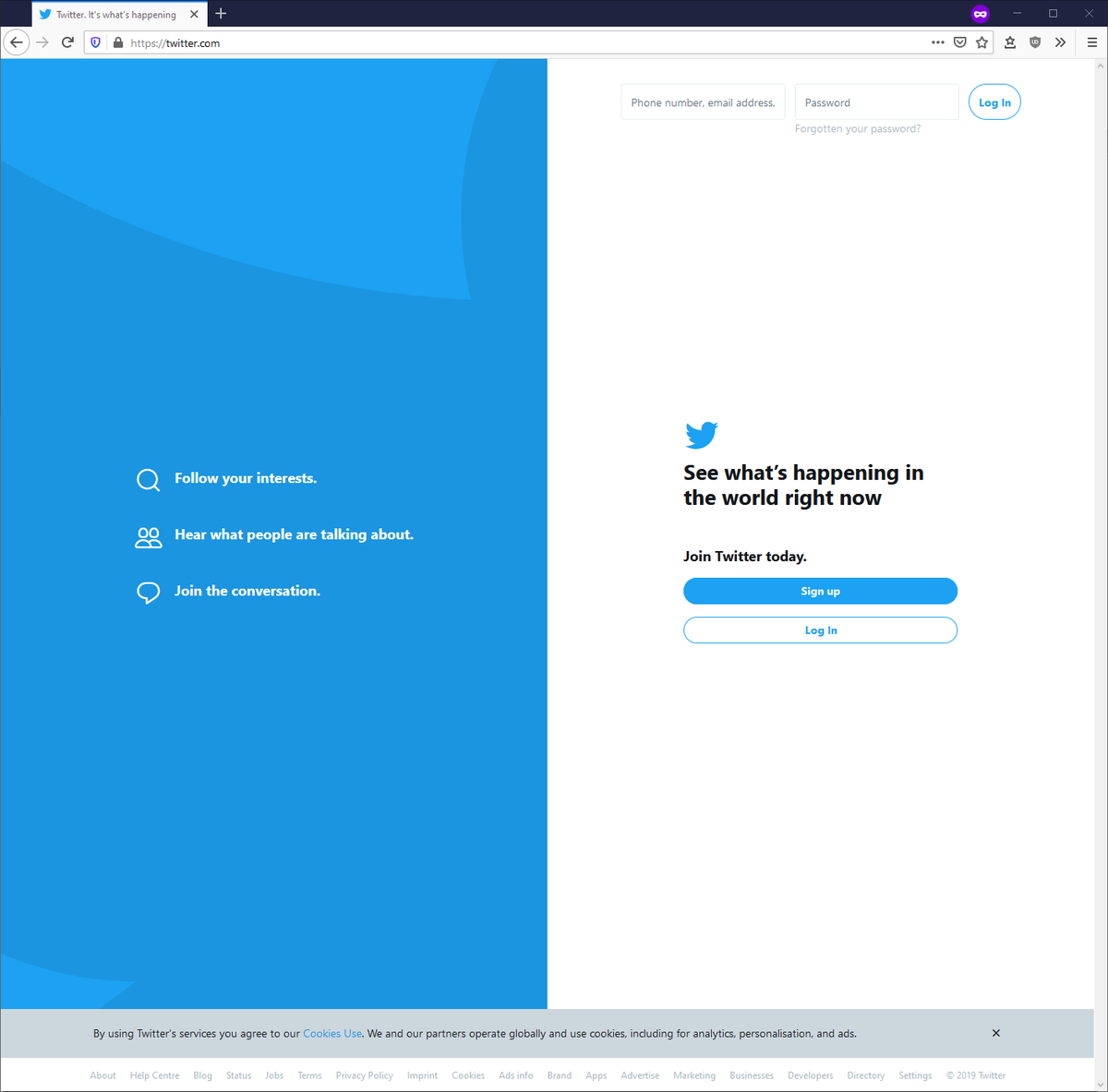Click the magnifier icon beside Follow your interests
This screenshot has width=1108, height=1092.
point(148,479)
